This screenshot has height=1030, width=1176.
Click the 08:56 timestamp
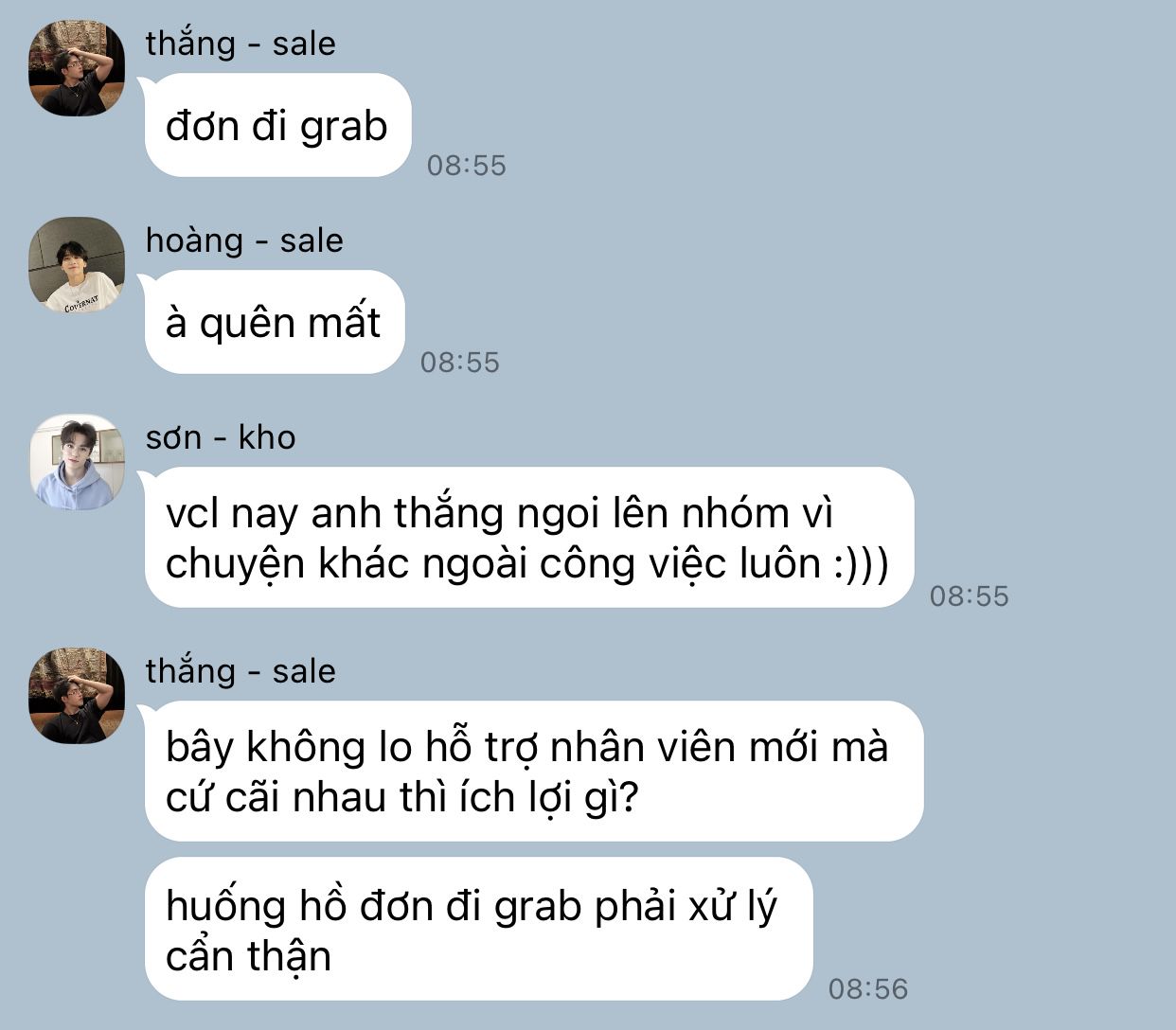[868, 989]
